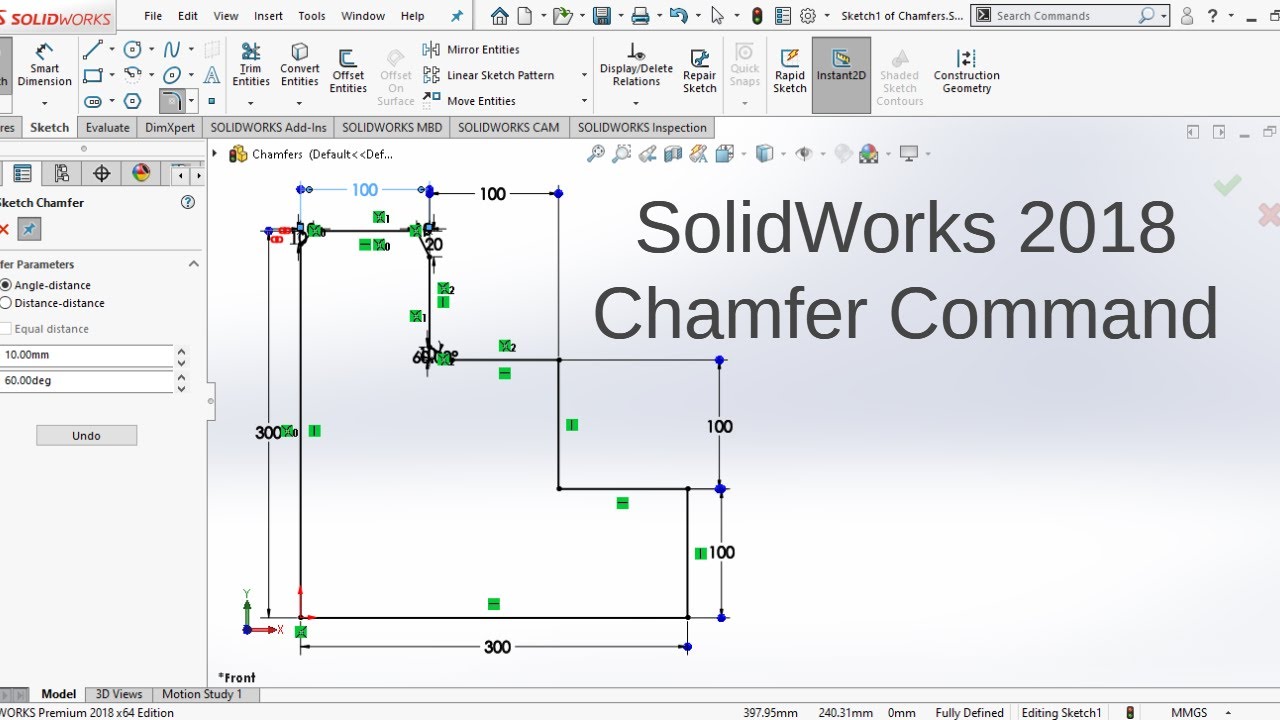Pin the SolidWorks menu bar
1280x720 pixels.
click(x=457, y=16)
